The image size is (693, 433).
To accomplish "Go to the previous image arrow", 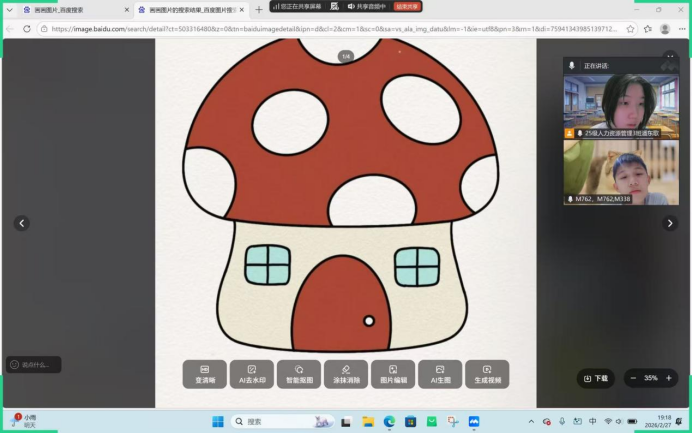I will (22, 223).
